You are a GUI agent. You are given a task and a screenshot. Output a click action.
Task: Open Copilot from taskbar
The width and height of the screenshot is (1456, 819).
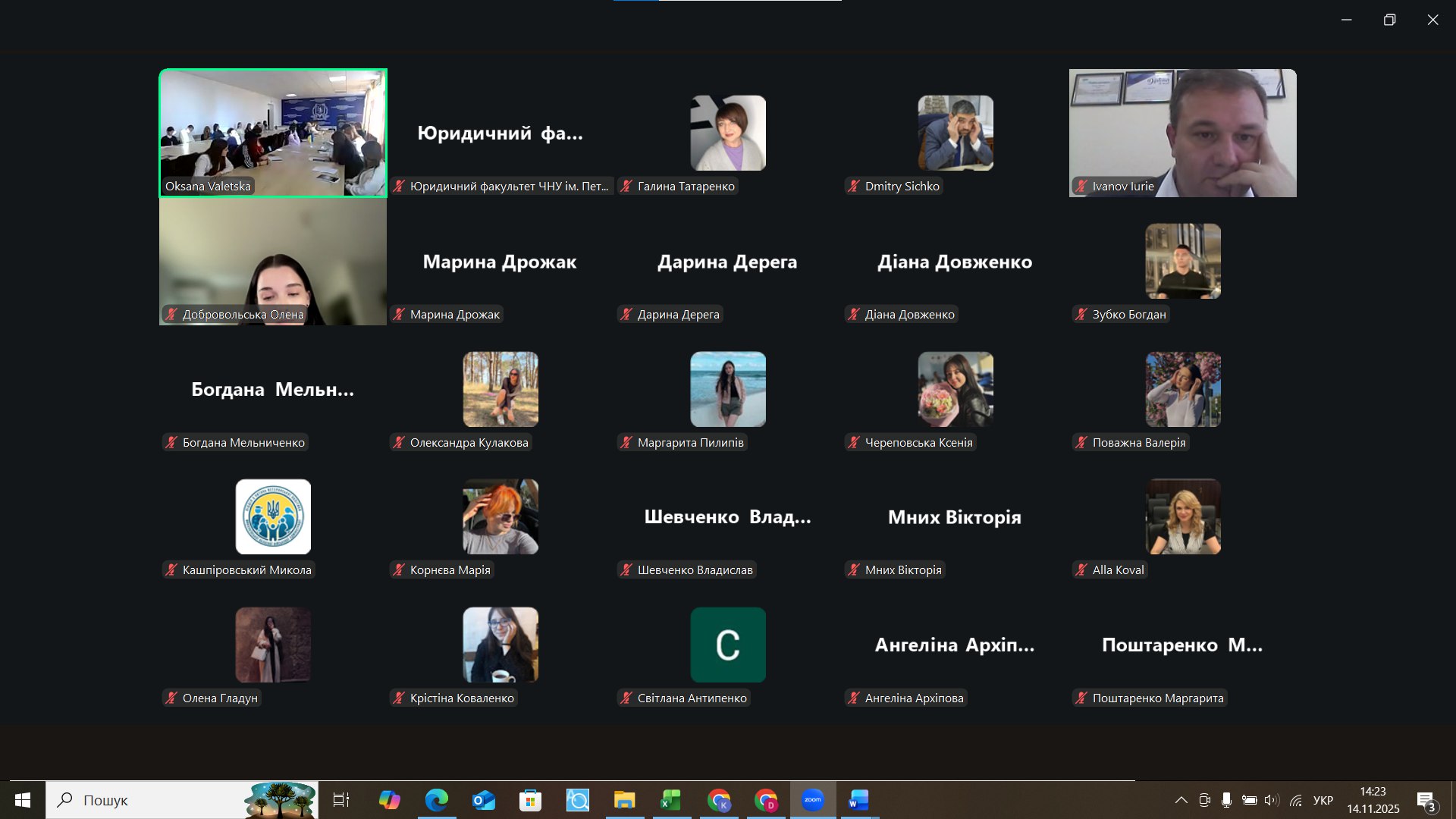(389, 800)
